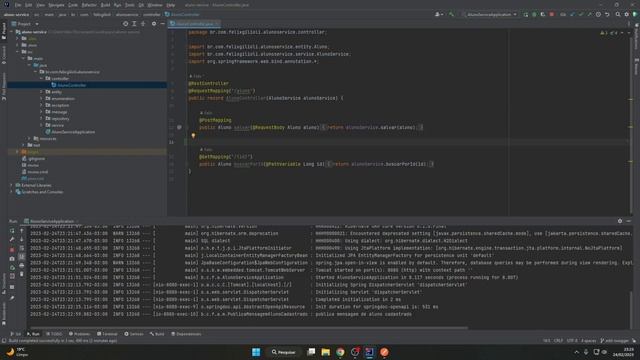Click the Git push arrow icon
The width and height of the screenshot is (640, 360).
click(x=589, y=14)
